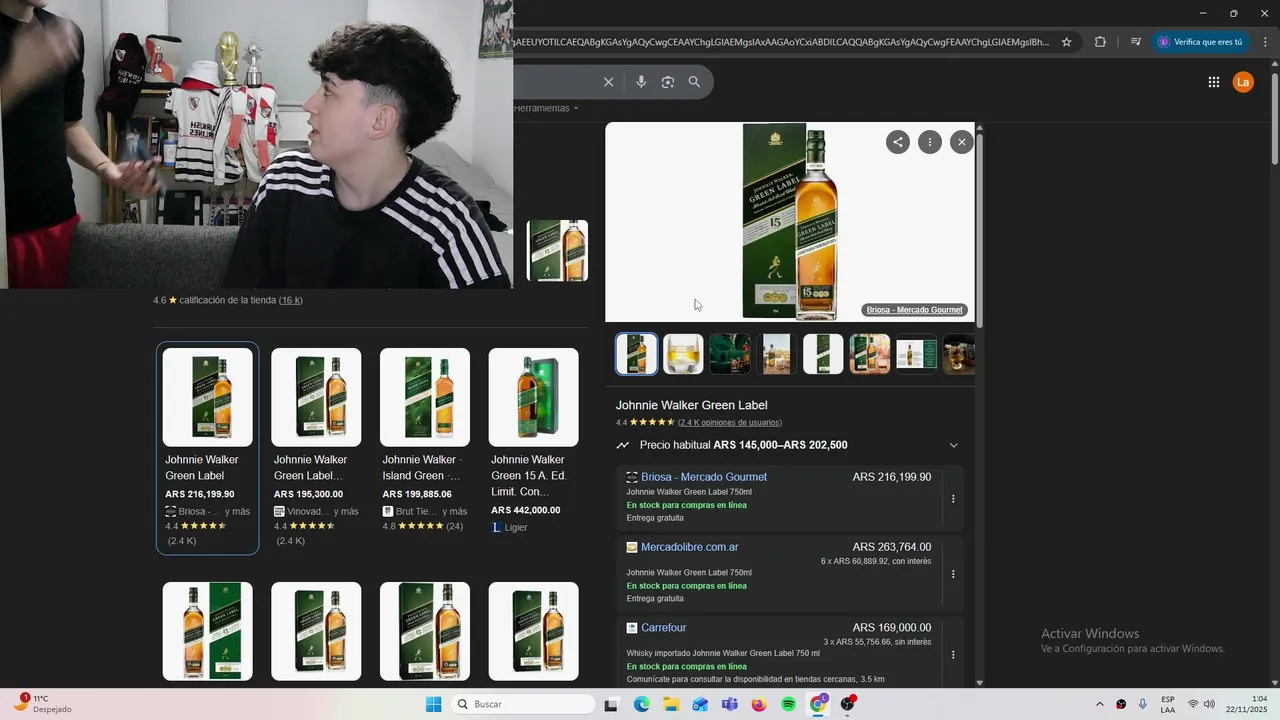Select Johnnie Walker Green Label ARS 216,199.90 card
The height and width of the screenshot is (720, 1280).
click(x=207, y=448)
